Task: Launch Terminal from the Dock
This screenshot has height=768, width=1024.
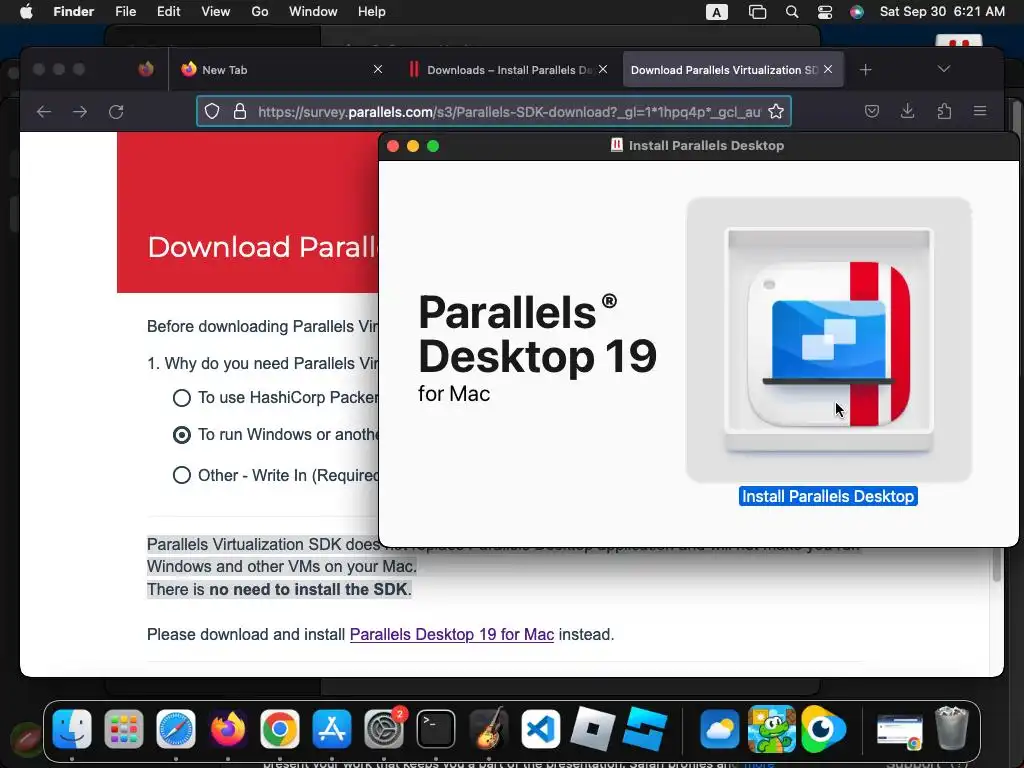Action: coord(436,728)
